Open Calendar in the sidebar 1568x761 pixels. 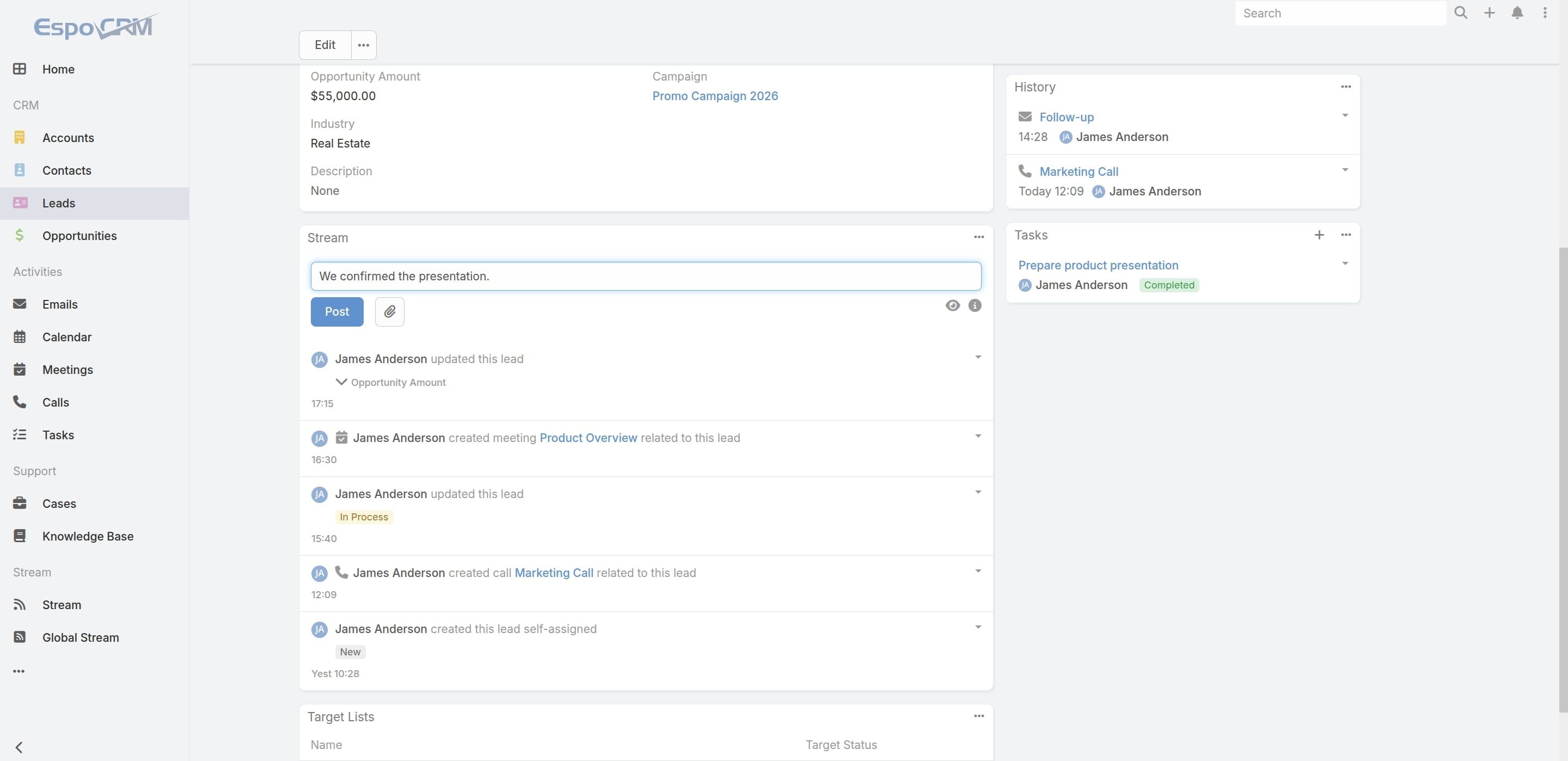point(94,337)
